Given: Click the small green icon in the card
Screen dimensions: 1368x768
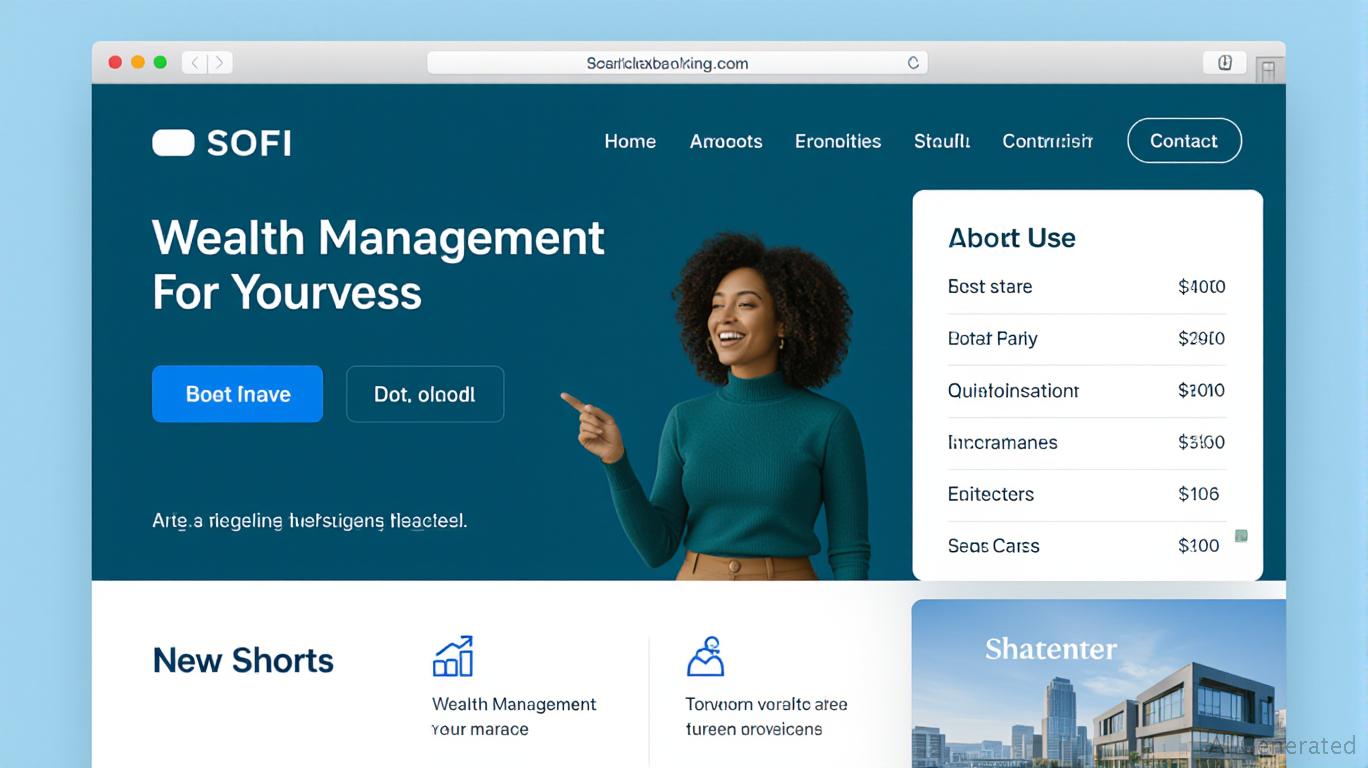Looking at the screenshot, I should (x=1241, y=536).
